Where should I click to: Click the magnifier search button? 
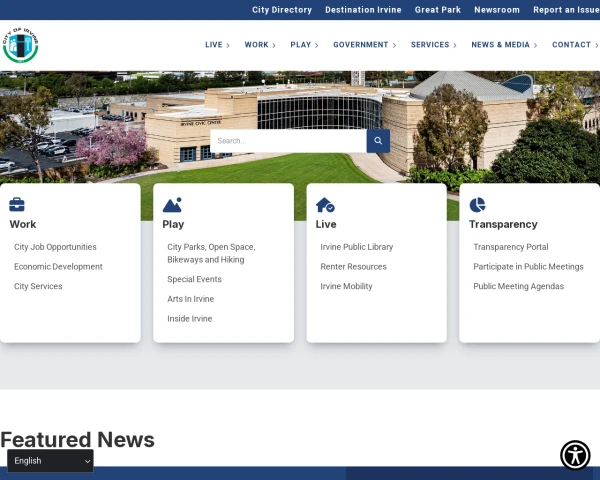pos(378,141)
